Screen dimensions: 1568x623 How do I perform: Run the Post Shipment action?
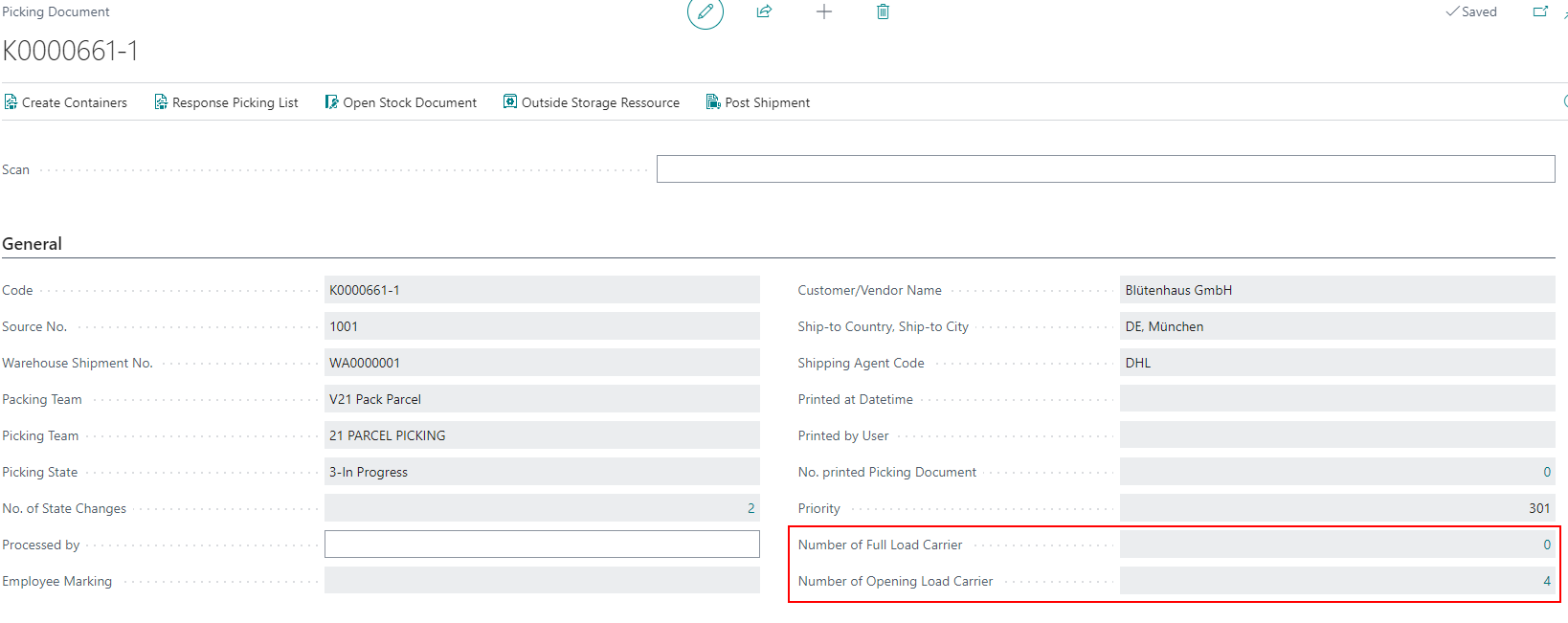click(758, 102)
